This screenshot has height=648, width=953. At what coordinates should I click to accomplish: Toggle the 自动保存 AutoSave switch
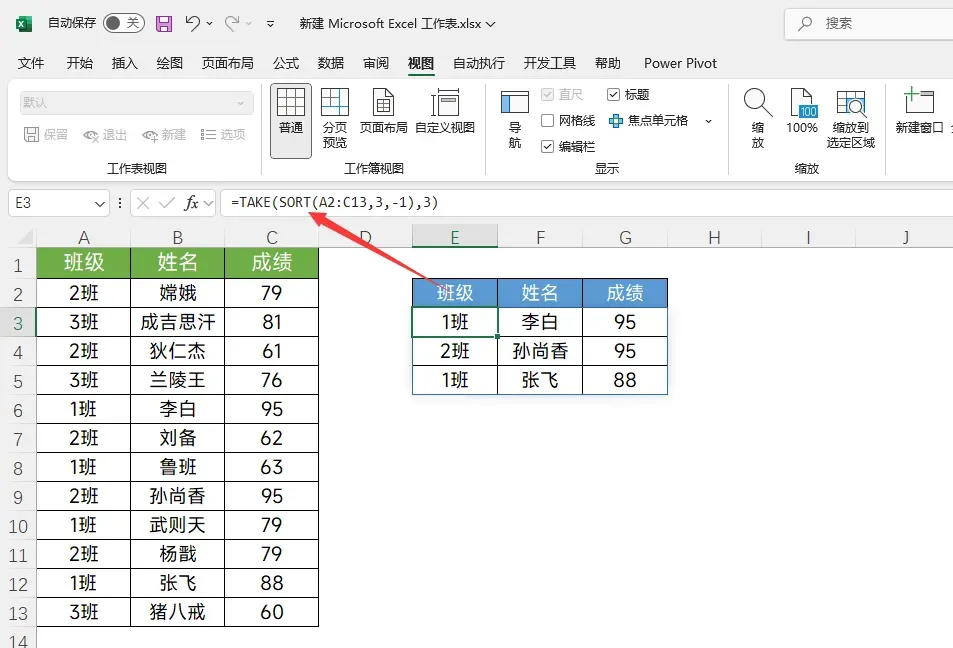click(x=124, y=23)
